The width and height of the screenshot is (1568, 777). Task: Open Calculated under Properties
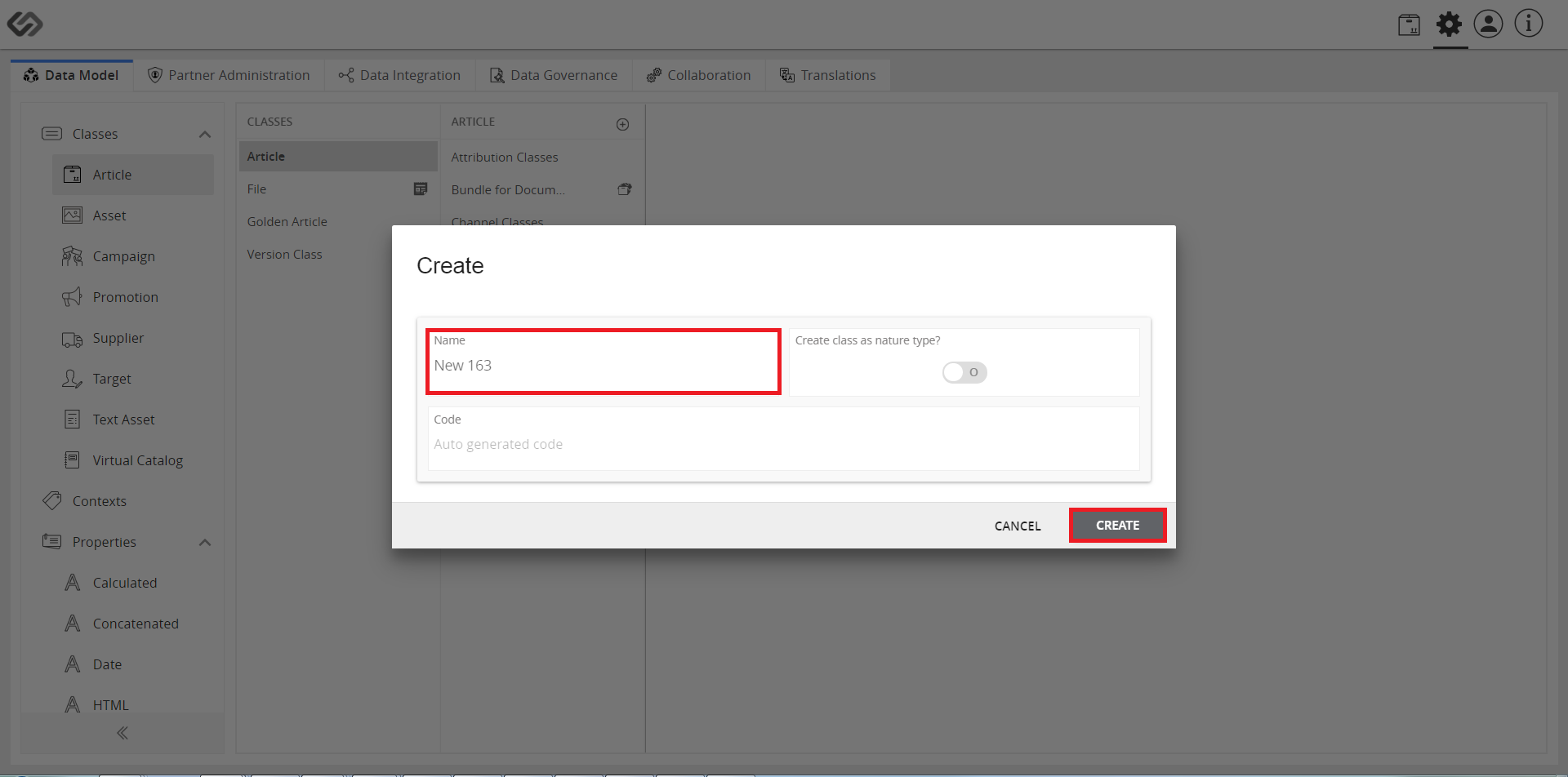tap(133, 583)
